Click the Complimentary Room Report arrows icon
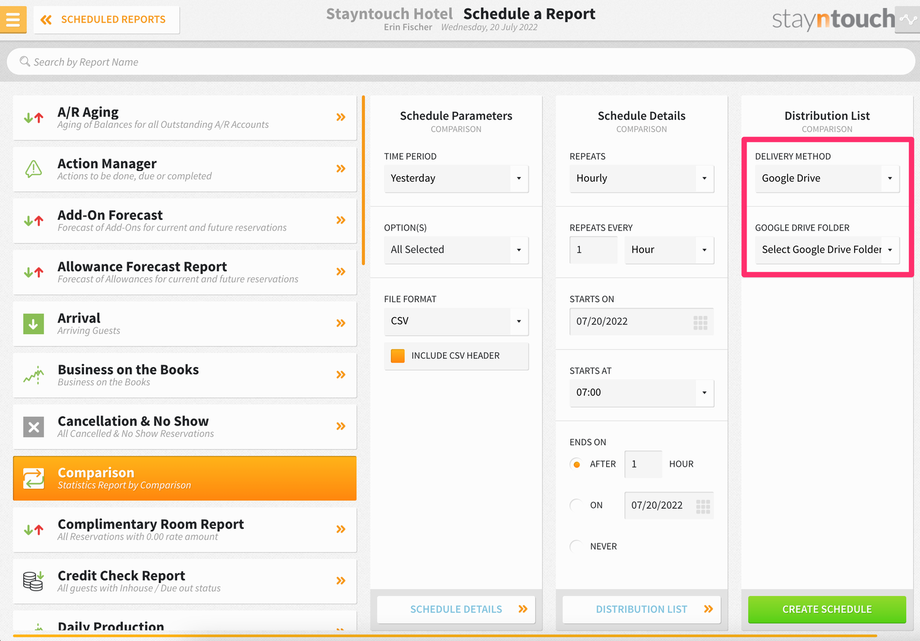The width and height of the screenshot is (920, 641). coord(33,529)
